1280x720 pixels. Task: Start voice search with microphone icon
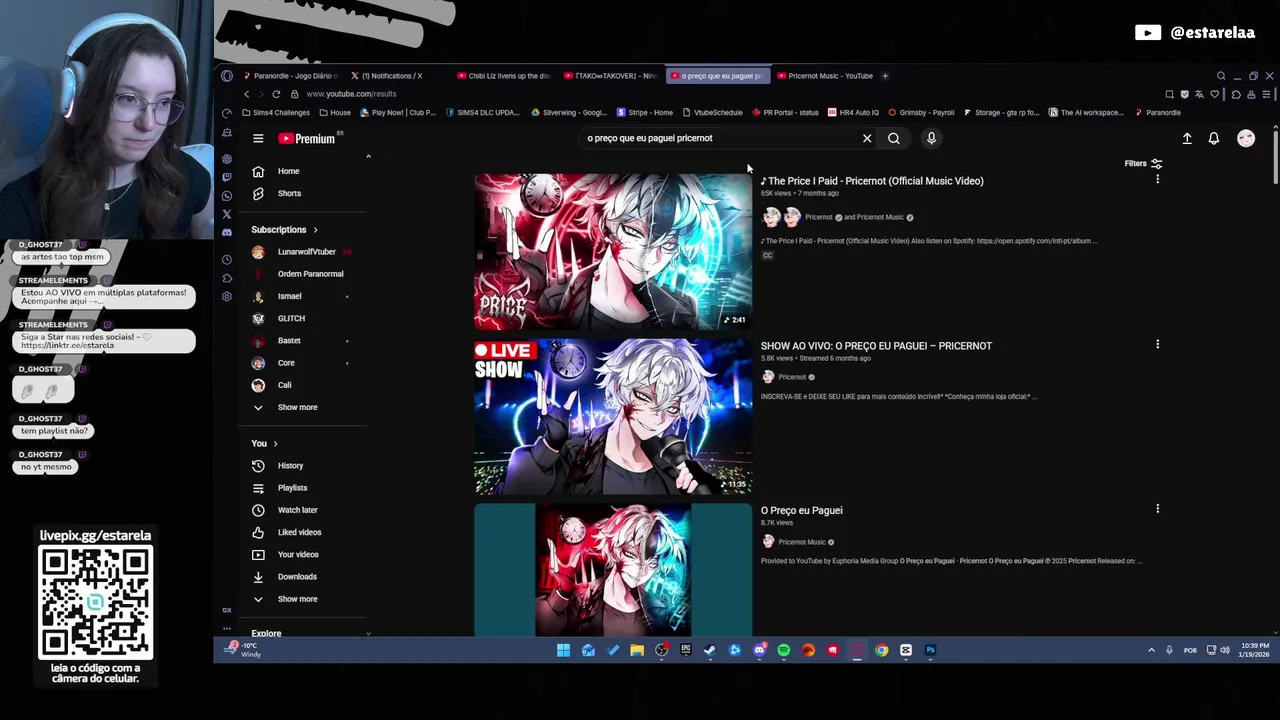(931, 138)
